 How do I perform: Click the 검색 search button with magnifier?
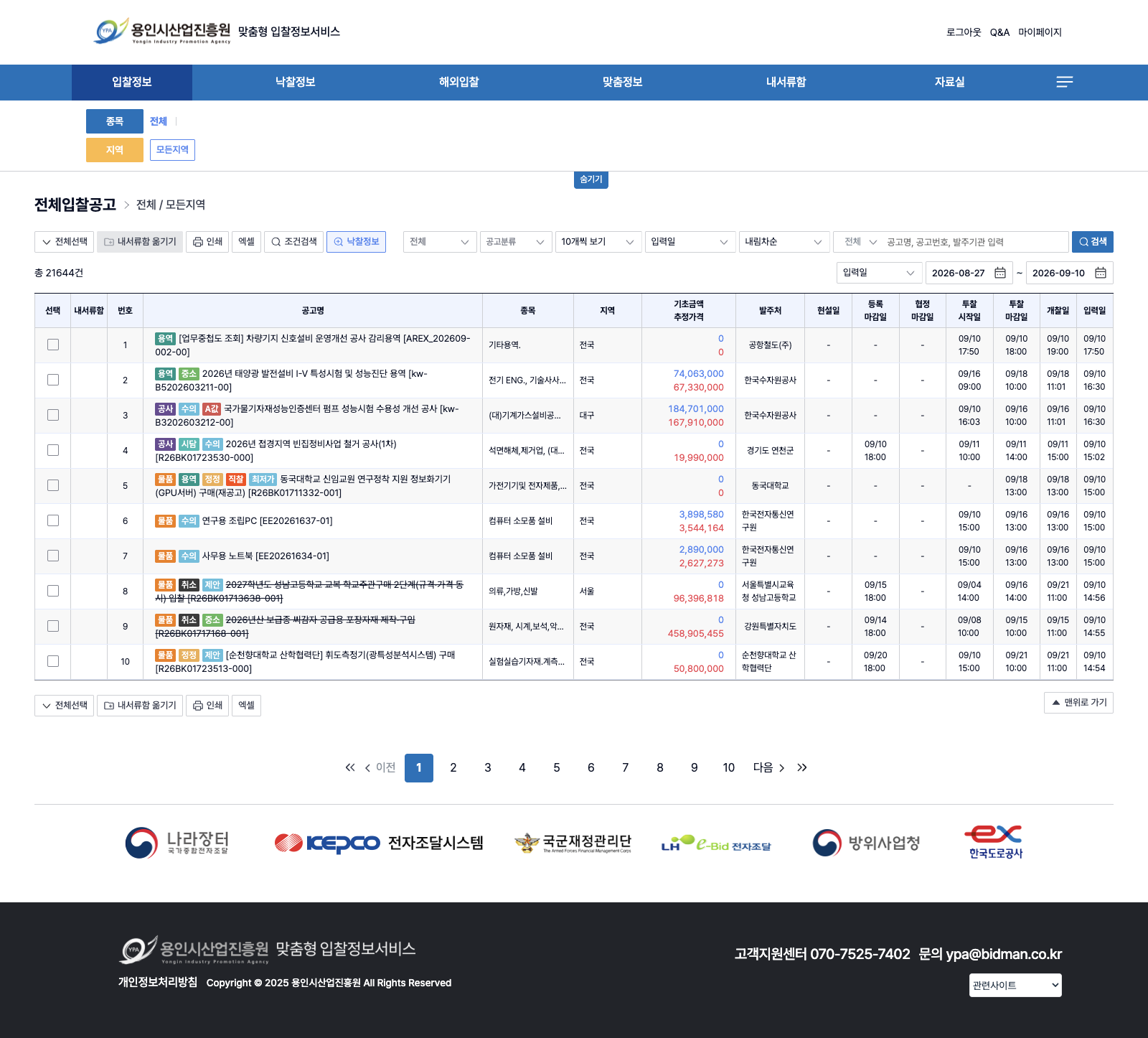[1093, 242]
